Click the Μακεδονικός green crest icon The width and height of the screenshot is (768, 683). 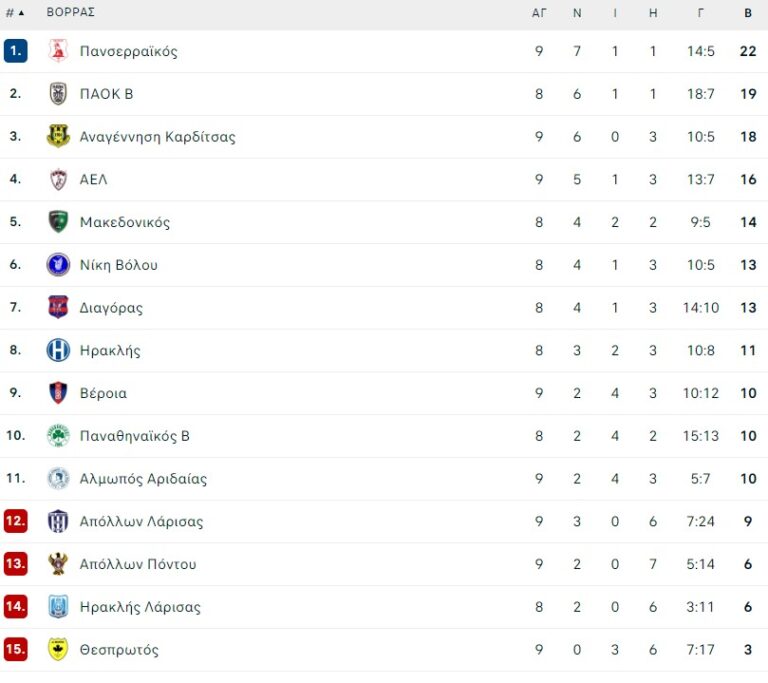58,222
